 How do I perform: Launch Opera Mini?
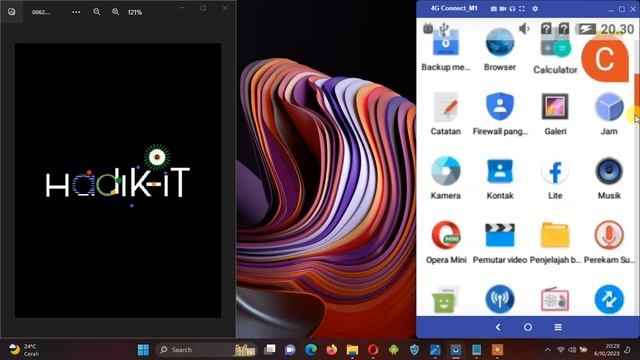tap(446, 242)
